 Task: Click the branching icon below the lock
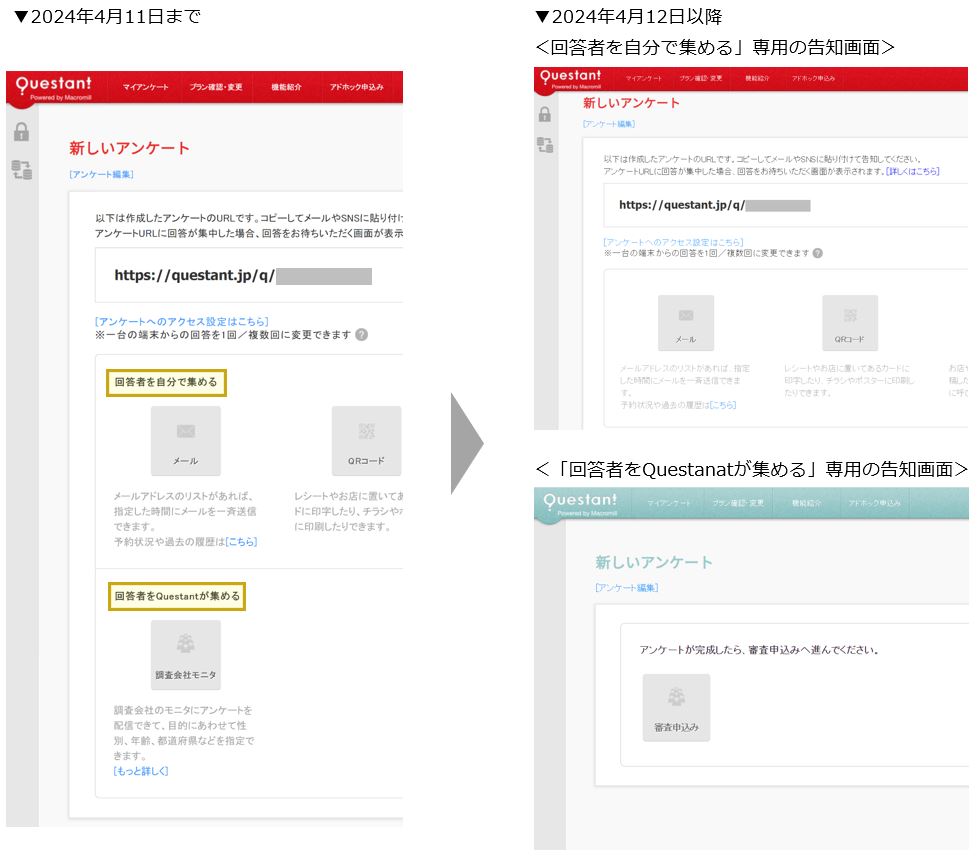(x=22, y=170)
